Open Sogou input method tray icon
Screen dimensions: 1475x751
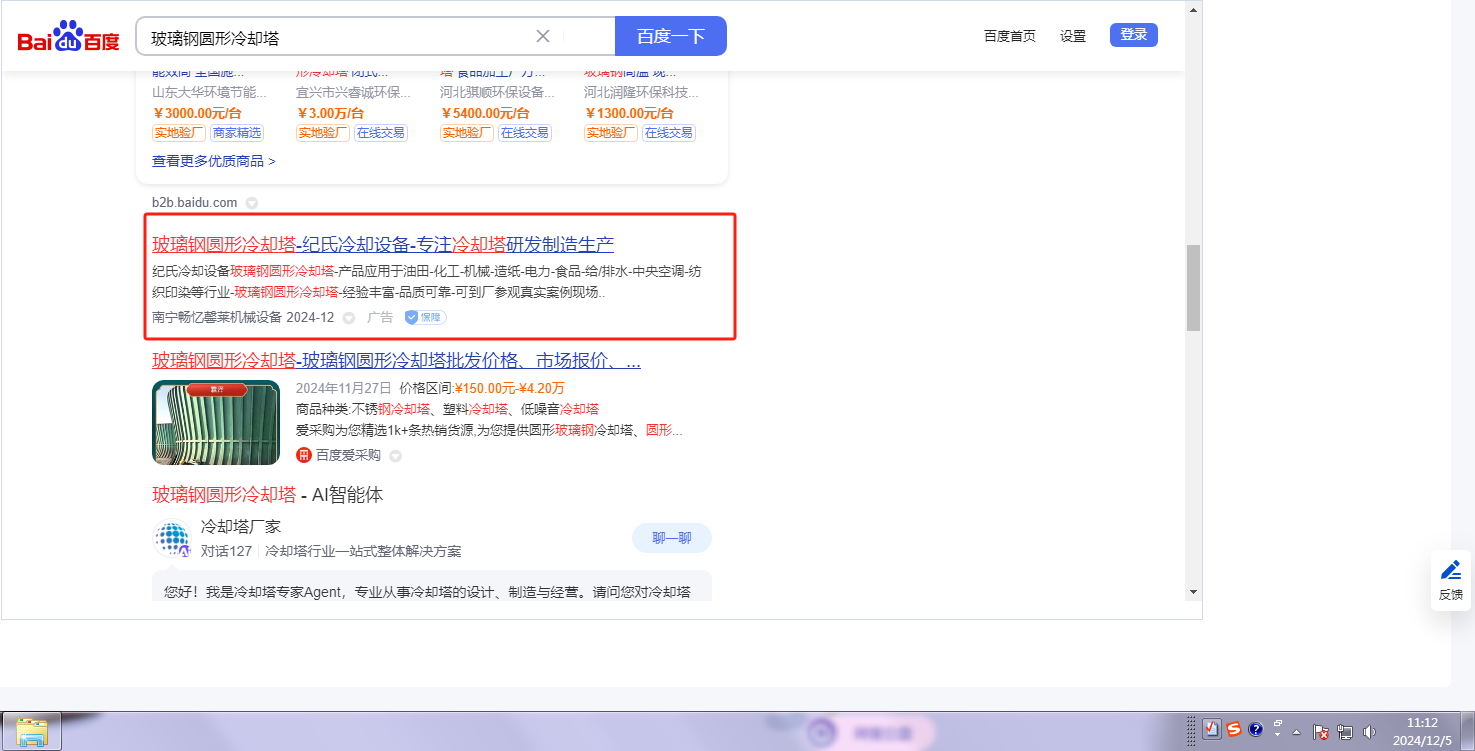pyautogui.click(x=1234, y=729)
